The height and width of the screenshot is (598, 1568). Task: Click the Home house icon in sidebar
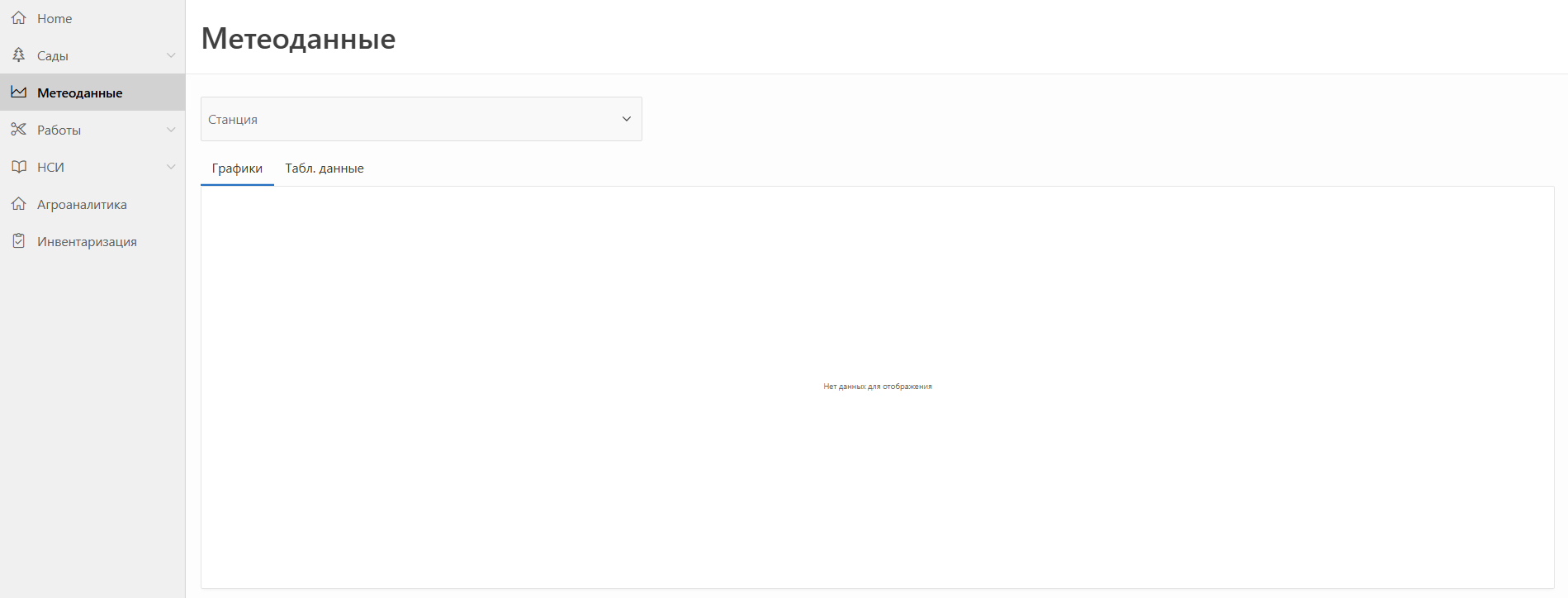(x=18, y=17)
